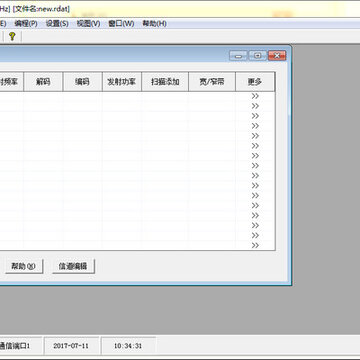Close the inner channel window
This screenshot has width=360, height=360.
[x=277, y=56]
